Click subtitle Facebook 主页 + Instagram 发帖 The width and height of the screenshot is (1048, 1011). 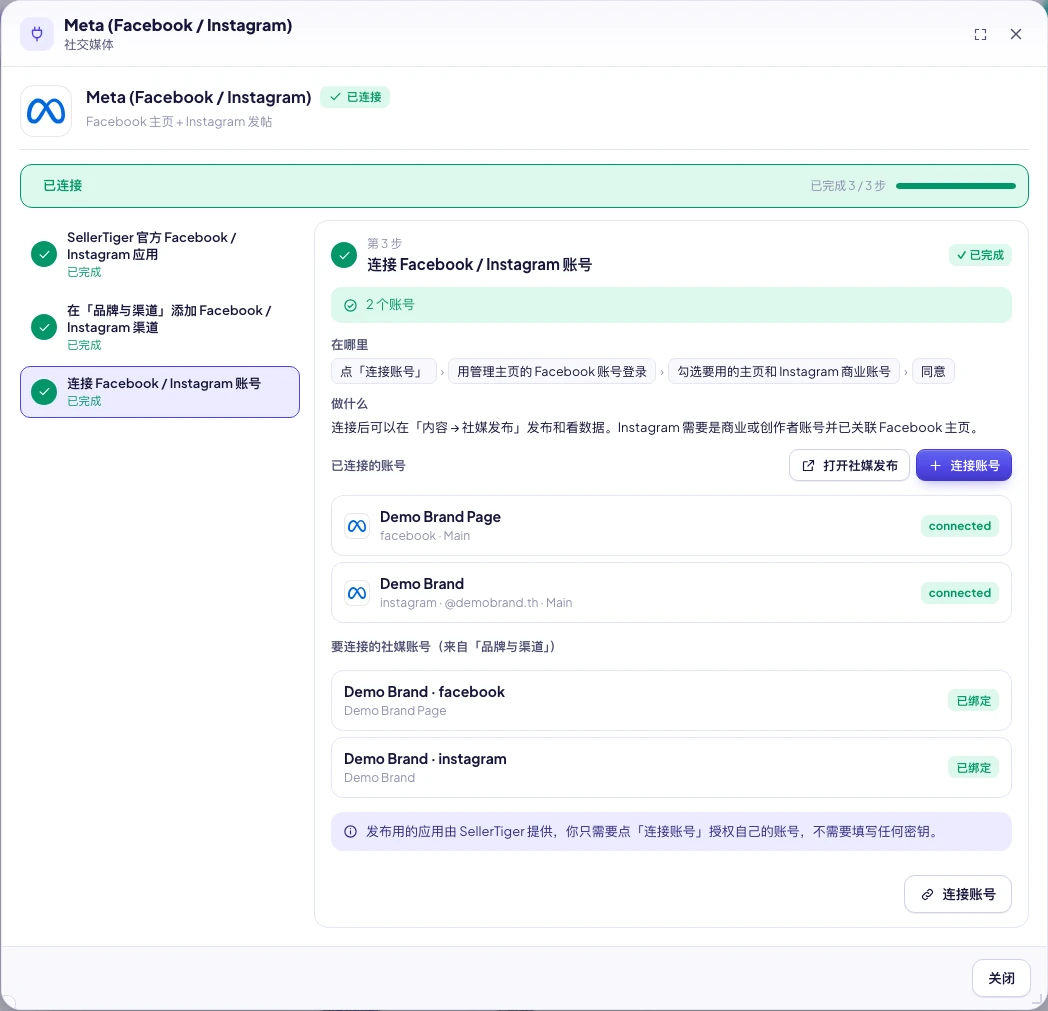(x=178, y=122)
